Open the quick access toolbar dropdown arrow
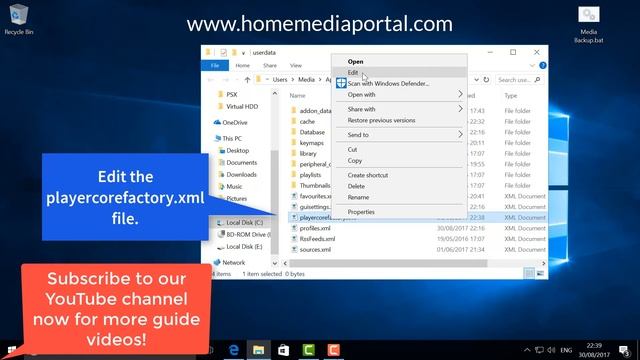 coord(243,53)
